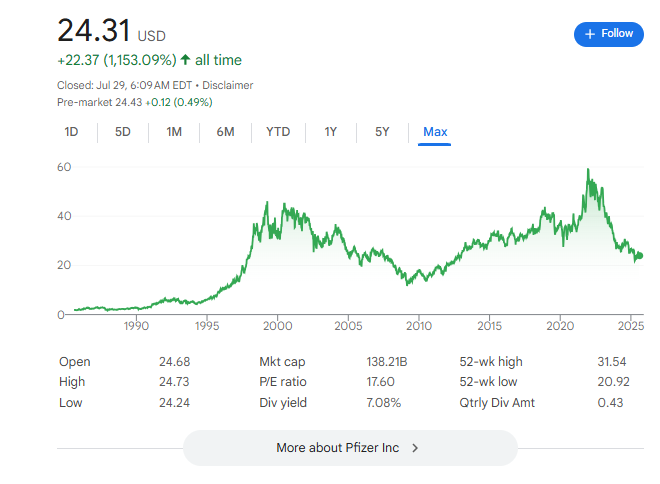Screen dimensions: 660x484
Task: Click the Mkt cap value 138.21B
Action: pos(387,362)
